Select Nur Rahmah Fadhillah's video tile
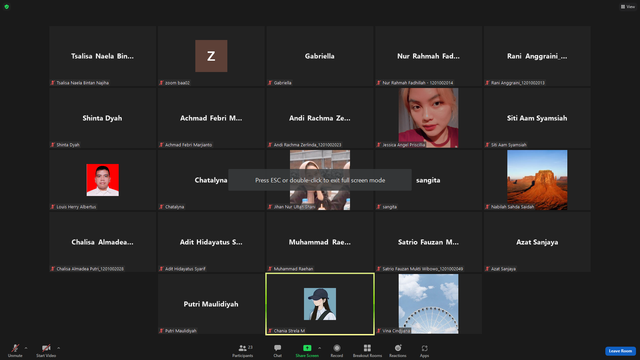The image size is (640, 360). point(428,56)
